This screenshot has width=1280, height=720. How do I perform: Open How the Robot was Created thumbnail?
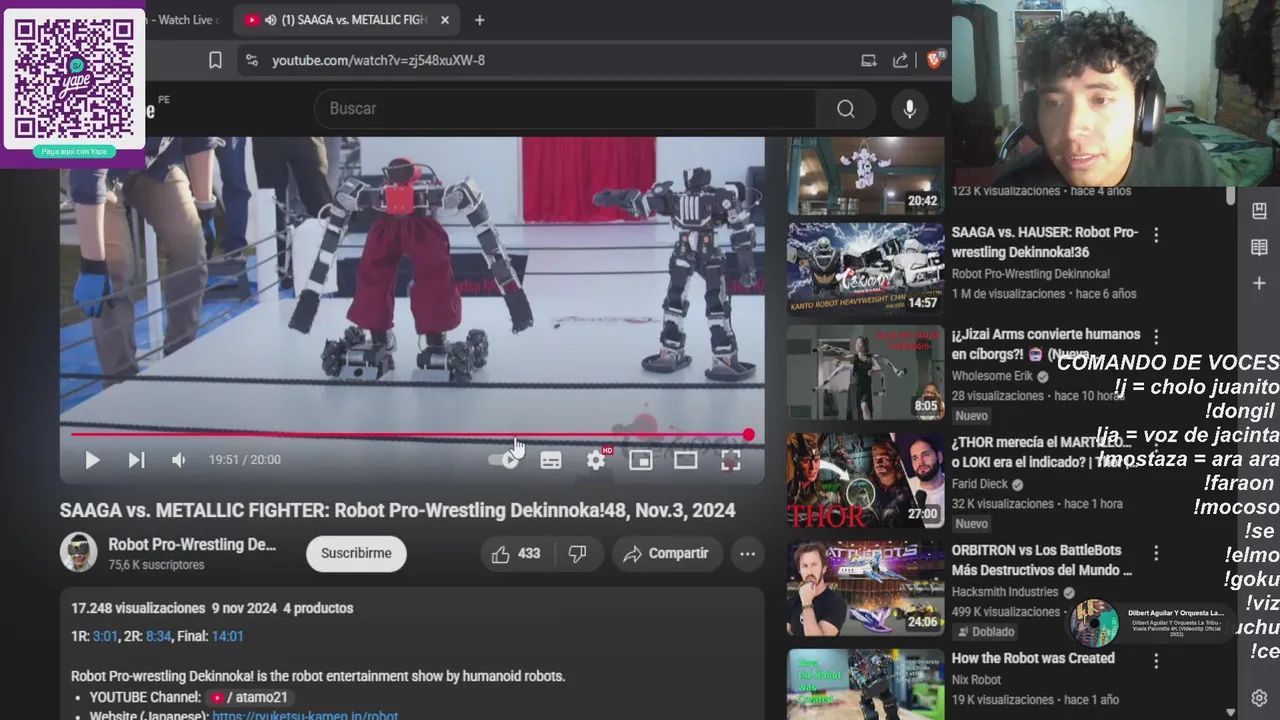[865, 685]
